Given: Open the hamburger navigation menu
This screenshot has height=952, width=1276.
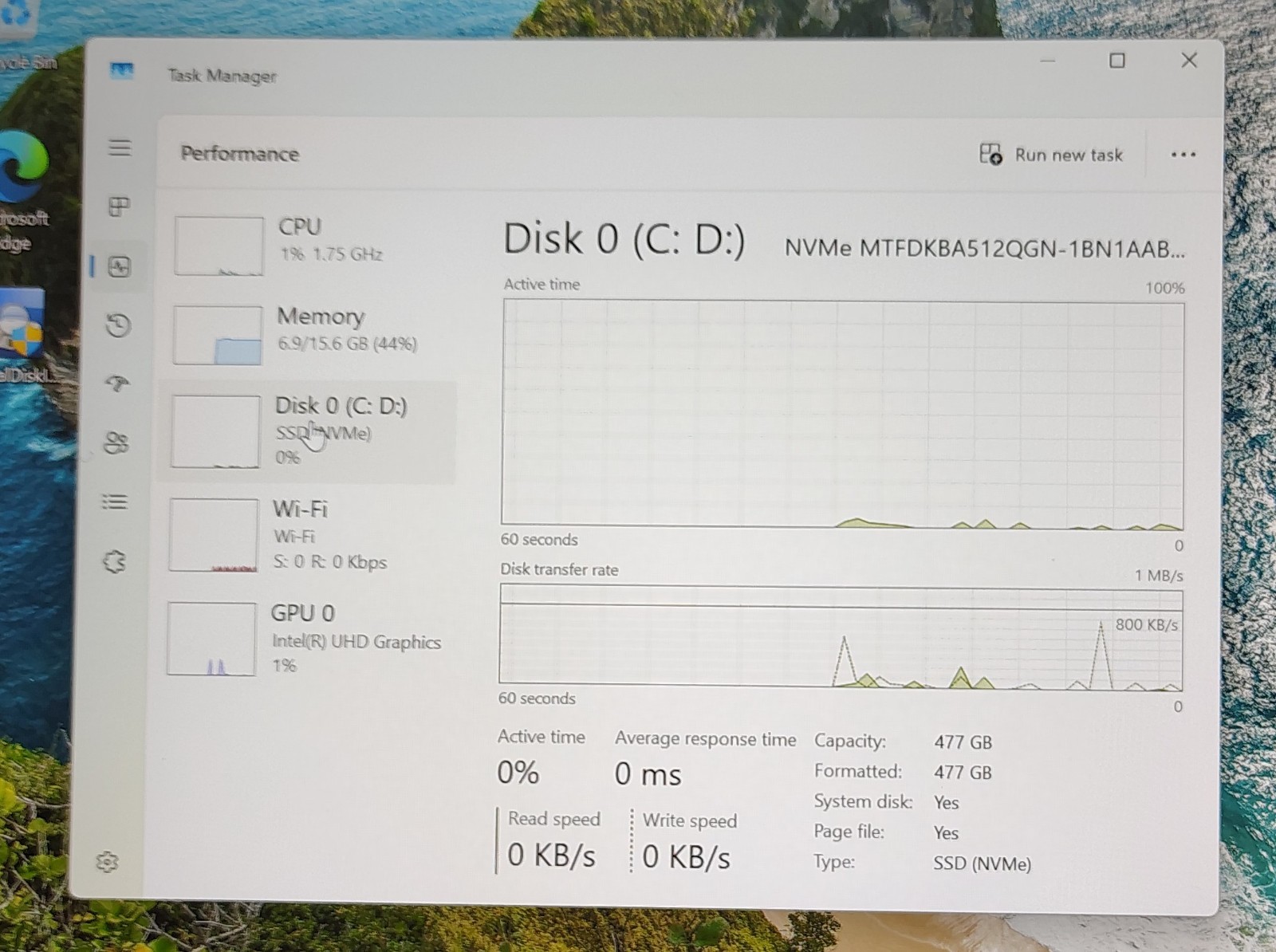Looking at the screenshot, I should [x=120, y=148].
